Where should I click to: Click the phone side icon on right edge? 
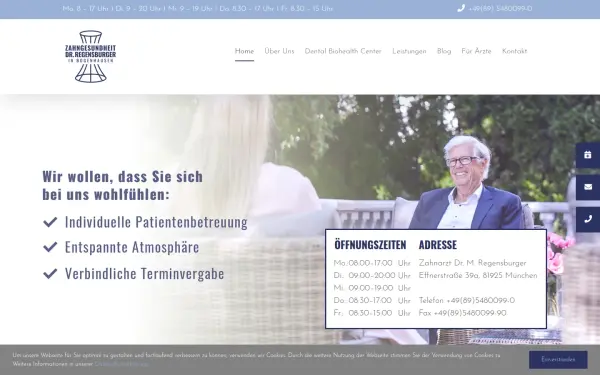tap(588, 219)
